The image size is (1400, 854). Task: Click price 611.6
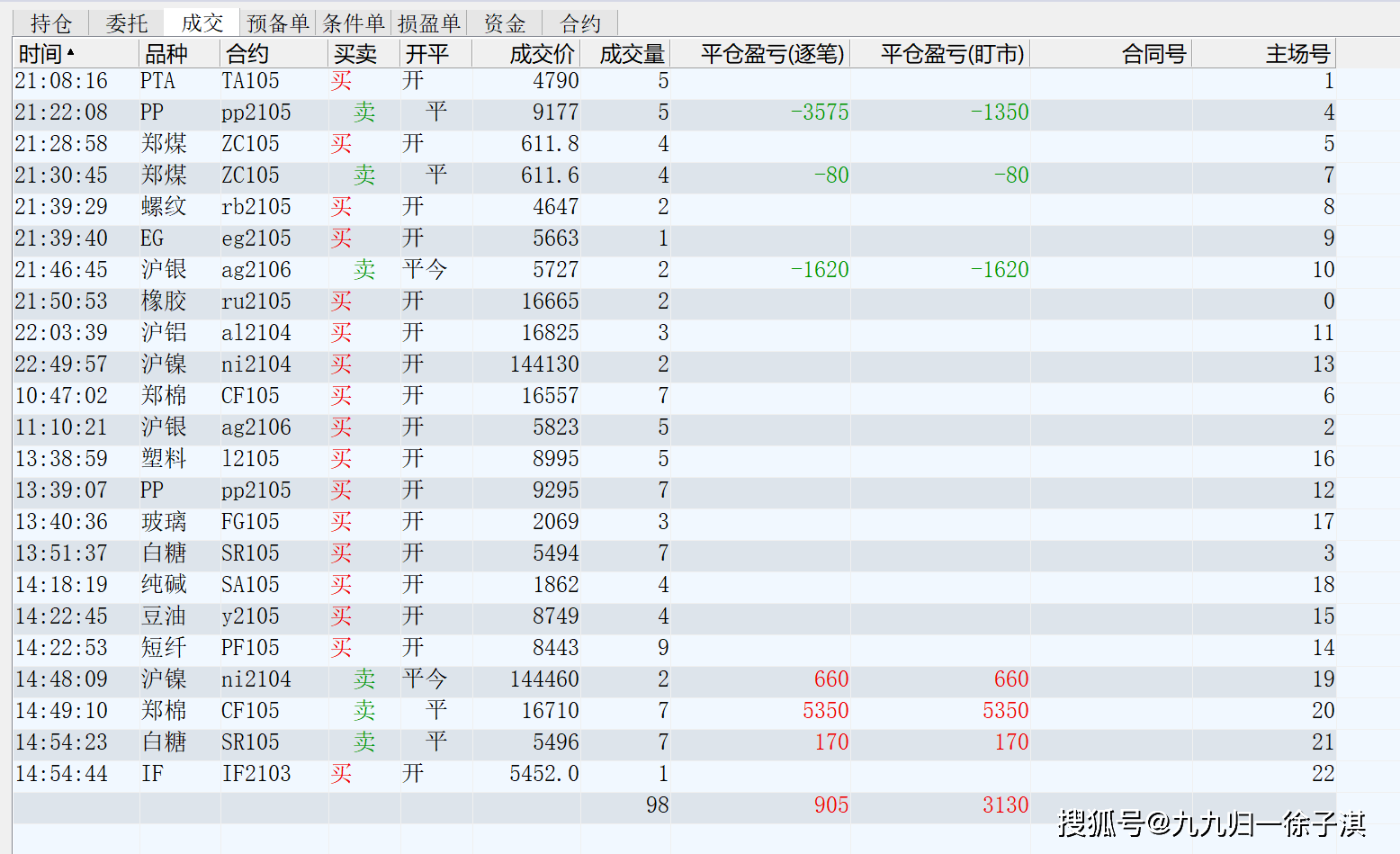pos(550,175)
